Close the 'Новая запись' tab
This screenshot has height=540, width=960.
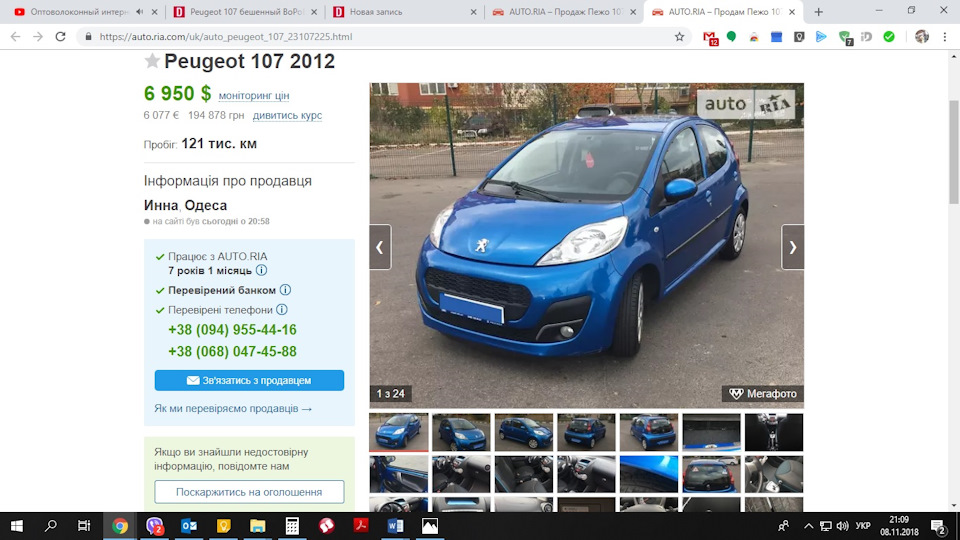click(x=473, y=12)
